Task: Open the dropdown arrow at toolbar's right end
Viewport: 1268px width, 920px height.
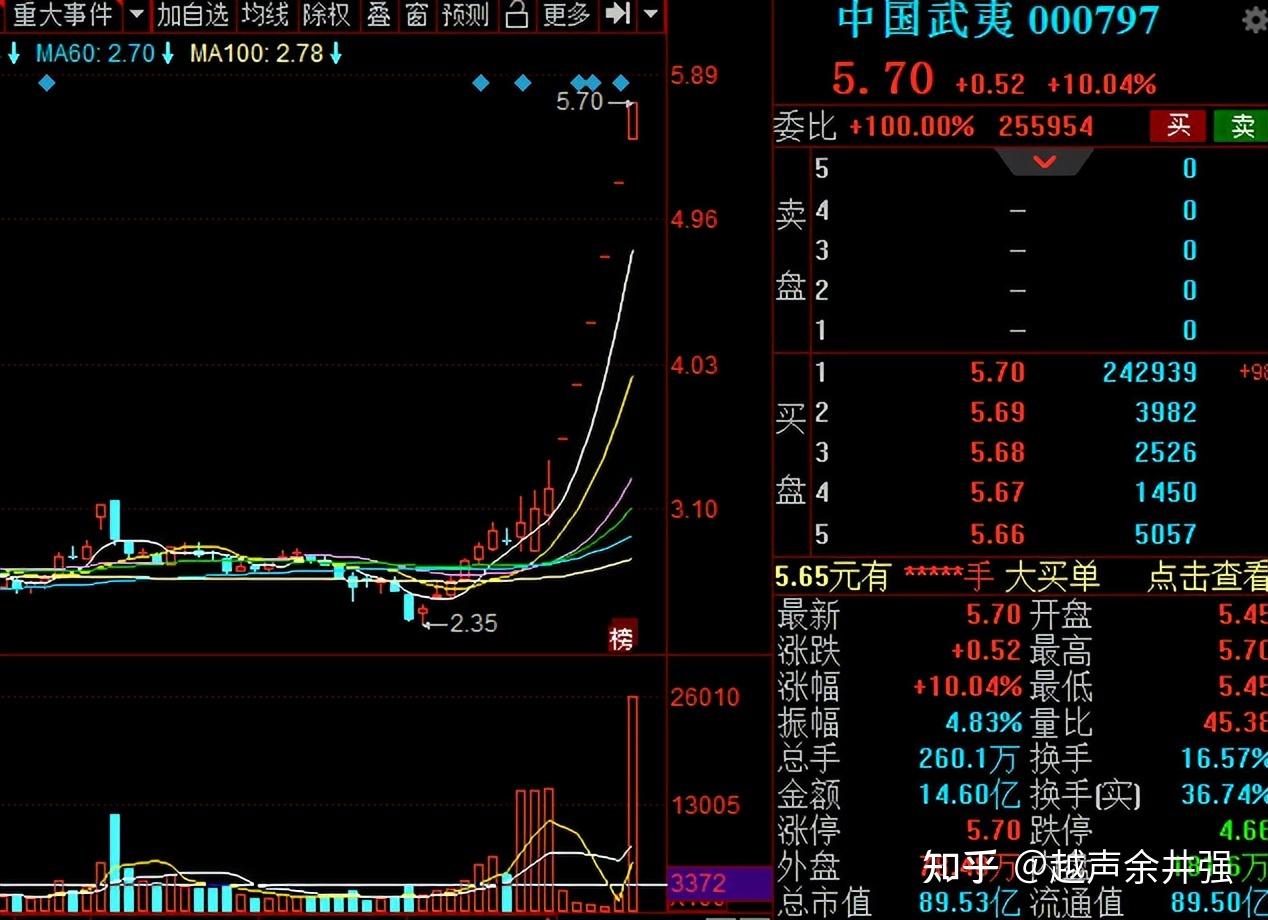Action: (651, 14)
